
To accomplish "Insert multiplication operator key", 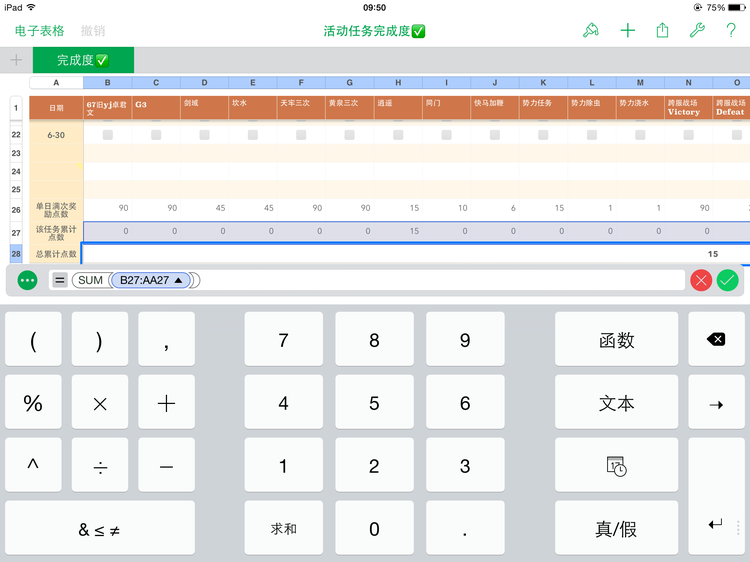I will (x=100, y=402).
